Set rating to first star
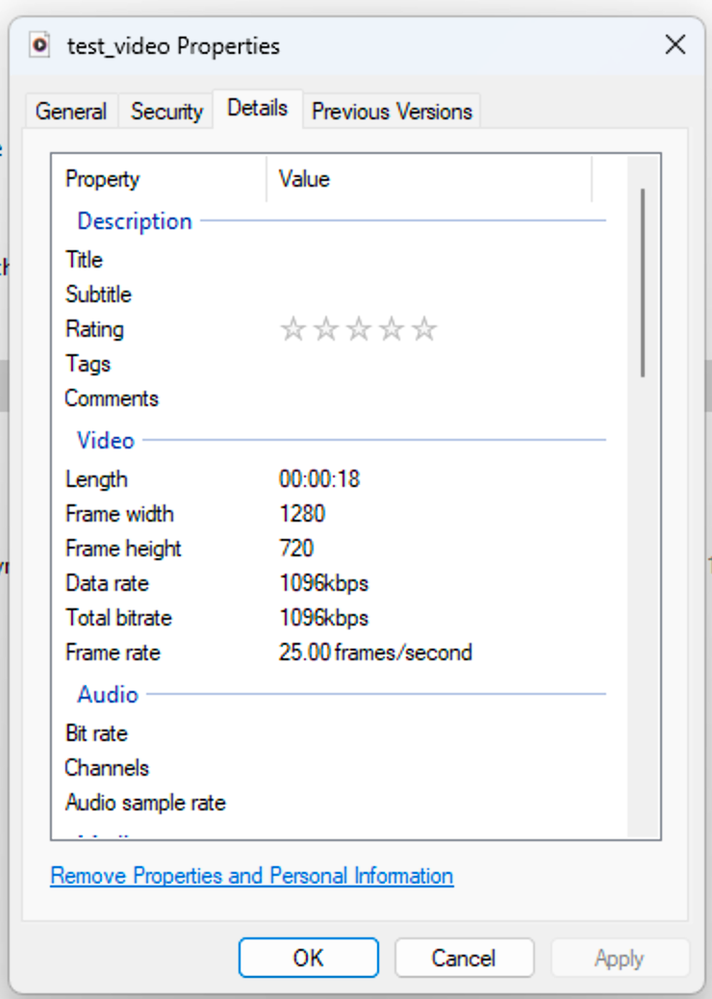Image resolution: width=712 pixels, height=999 pixels. pyautogui.click(x=292, y=329)
